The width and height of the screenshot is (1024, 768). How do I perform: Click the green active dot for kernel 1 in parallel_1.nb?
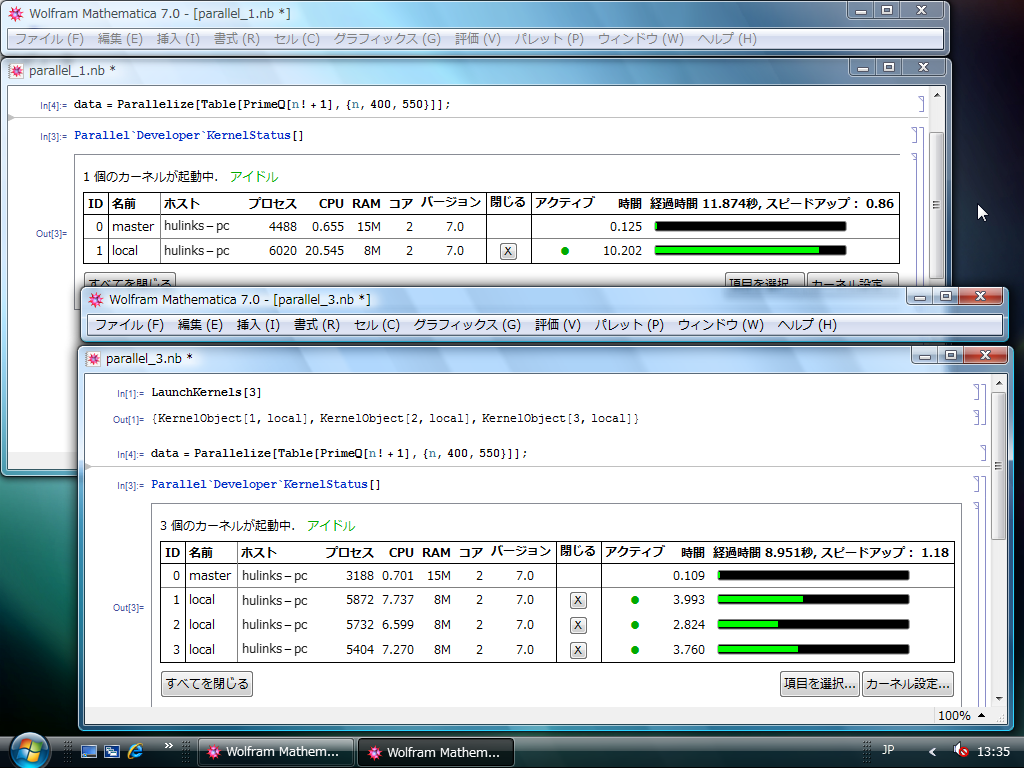tap(565, 251)
